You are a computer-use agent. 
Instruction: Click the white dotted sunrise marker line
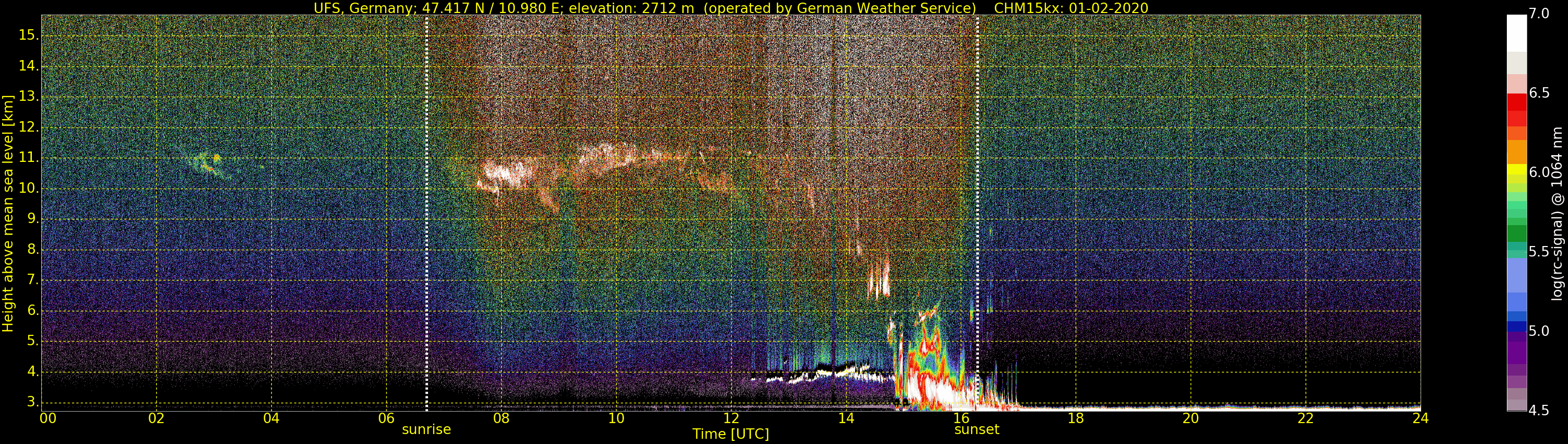(426, 213)
